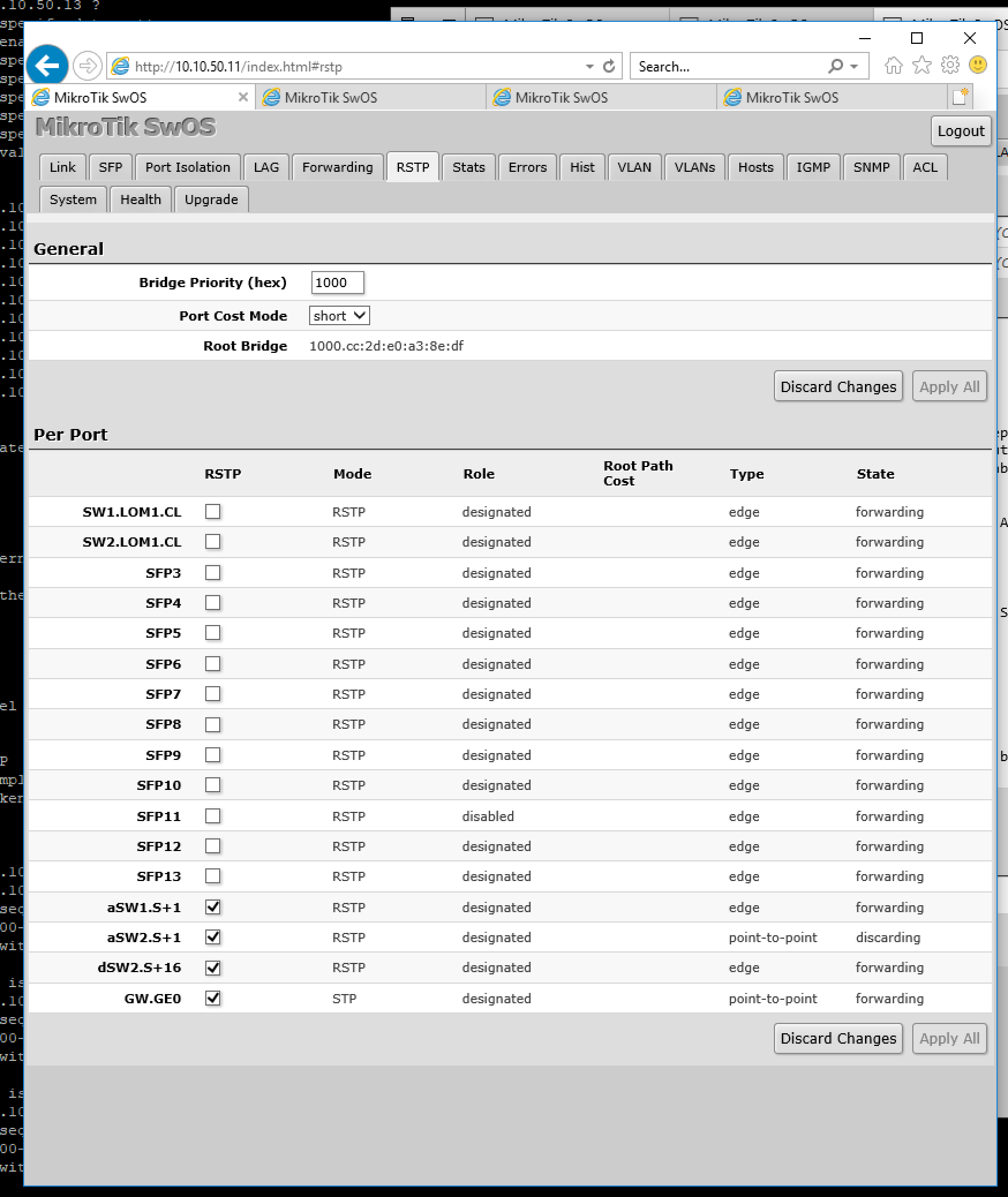Toggle RSTP checkbox for SFP5
This screenshot has width=1008, height=1197.
click(213, 633)
